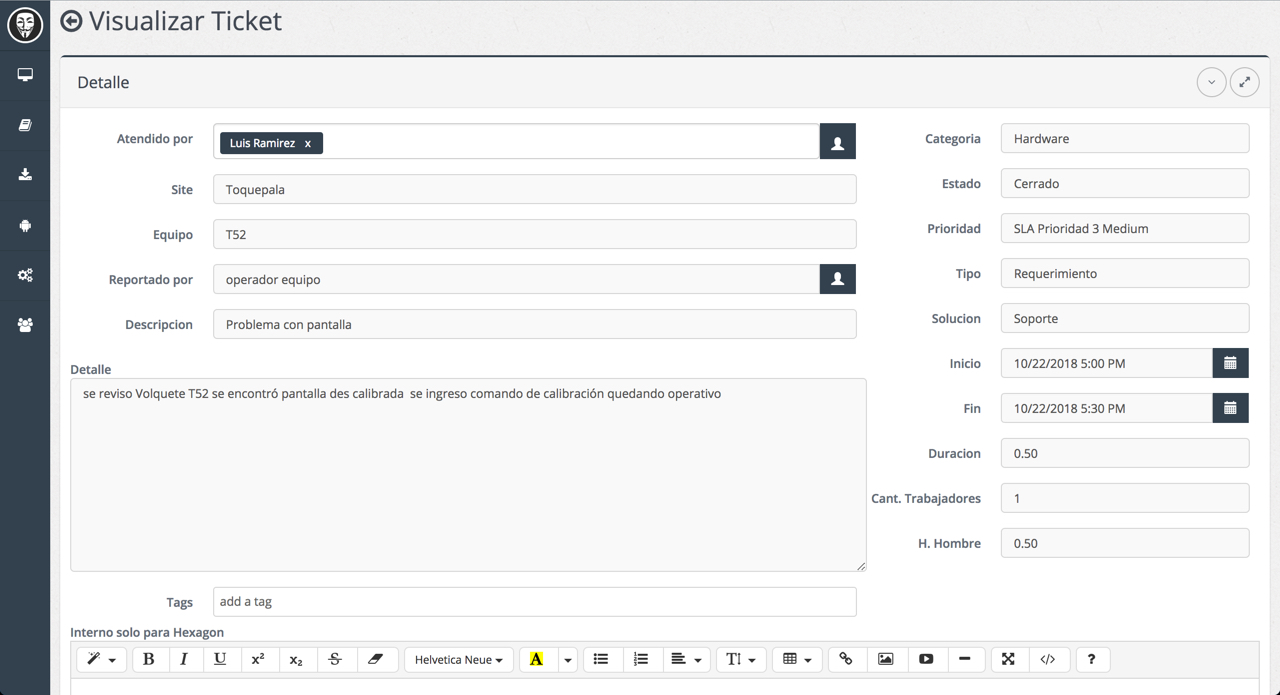This screenshot has width=1280, height=695.
Task: Remove the Luis Ramirez tag
Action: tap(308, 143)
